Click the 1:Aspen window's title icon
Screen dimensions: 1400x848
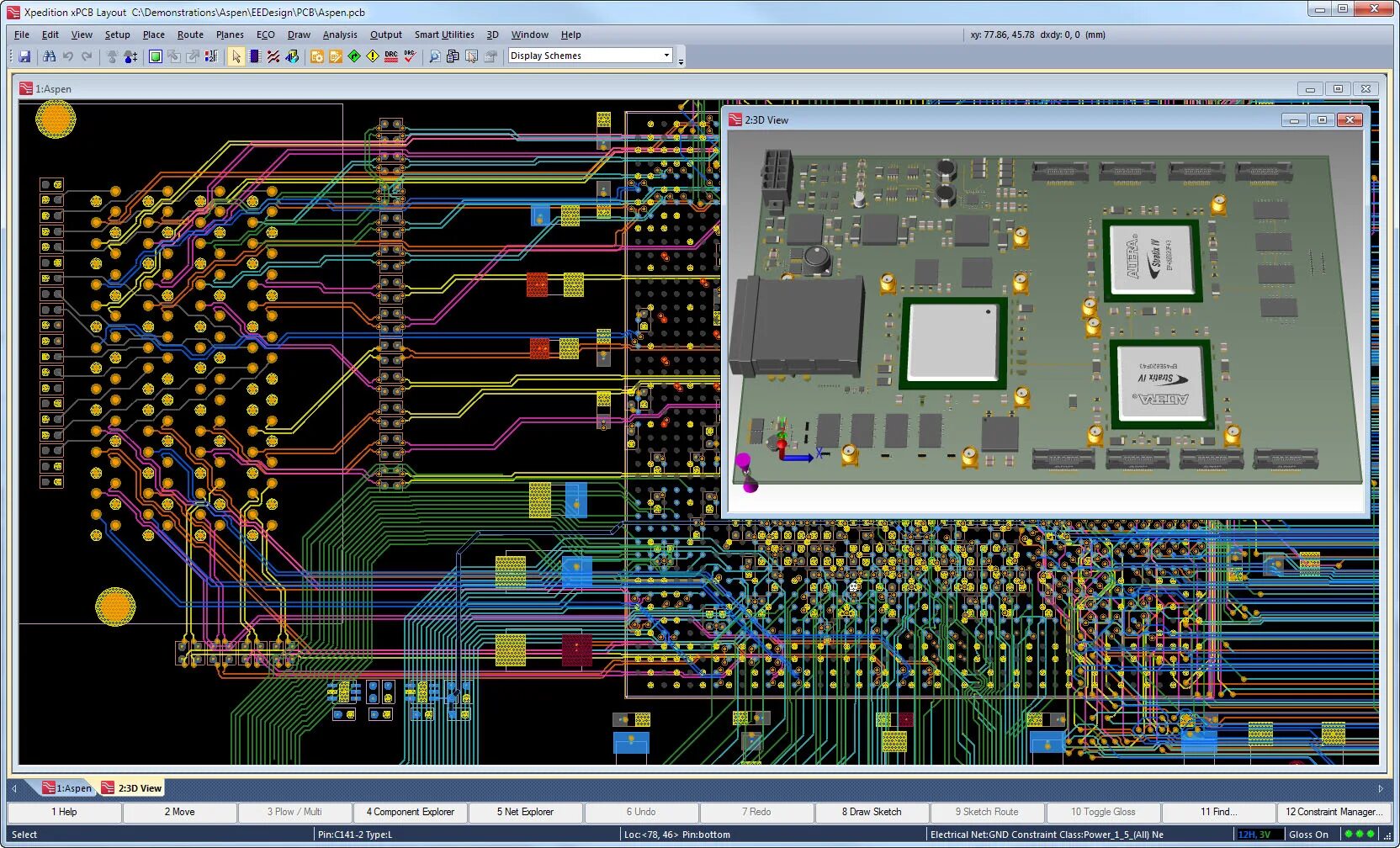(26, 88)
